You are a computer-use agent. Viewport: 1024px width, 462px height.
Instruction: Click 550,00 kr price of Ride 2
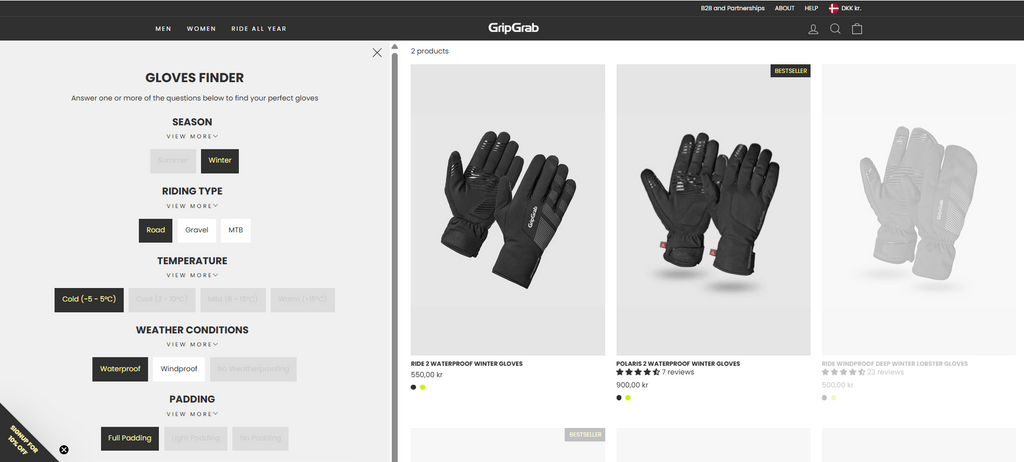click(x=426, y=375)
